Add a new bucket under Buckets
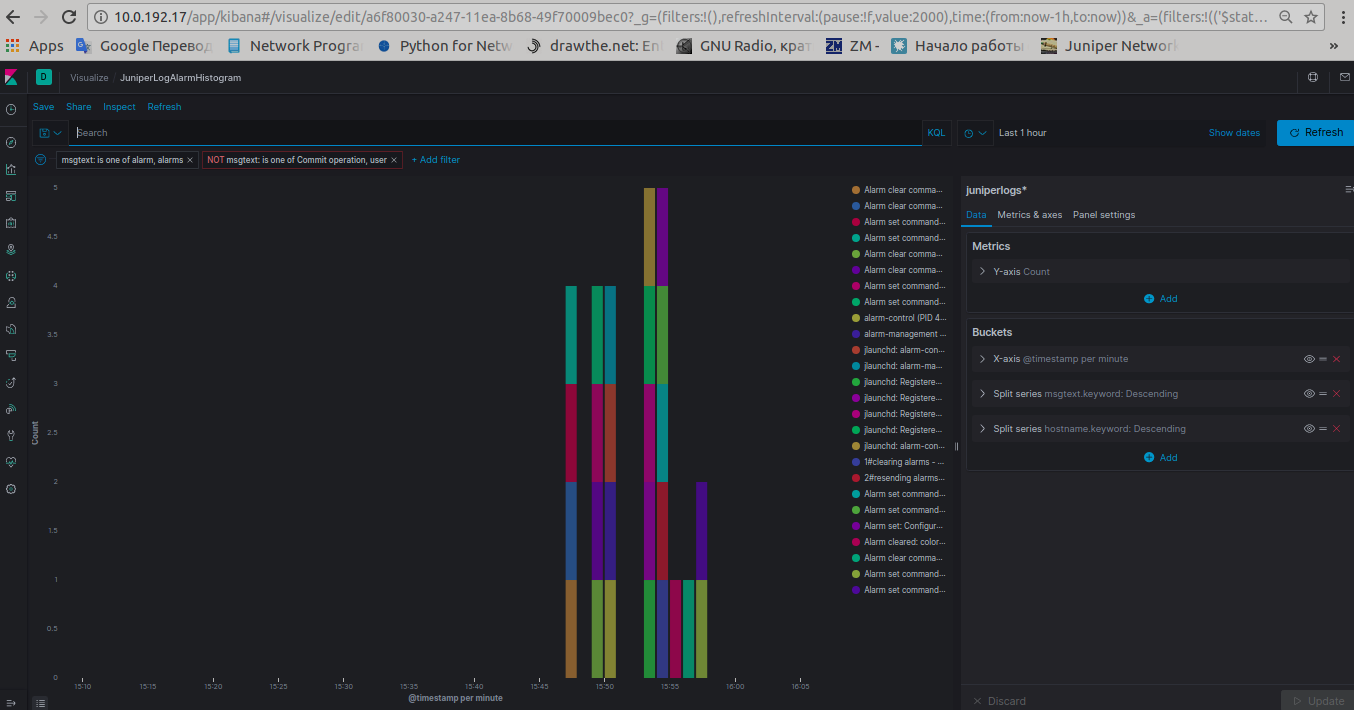Screen dimensions: 1354x710 (x=1160, y=458)
